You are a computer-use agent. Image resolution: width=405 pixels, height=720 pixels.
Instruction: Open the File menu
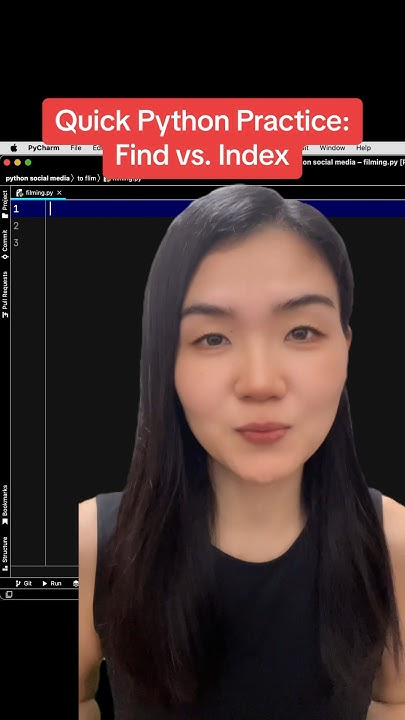(76, 148)
